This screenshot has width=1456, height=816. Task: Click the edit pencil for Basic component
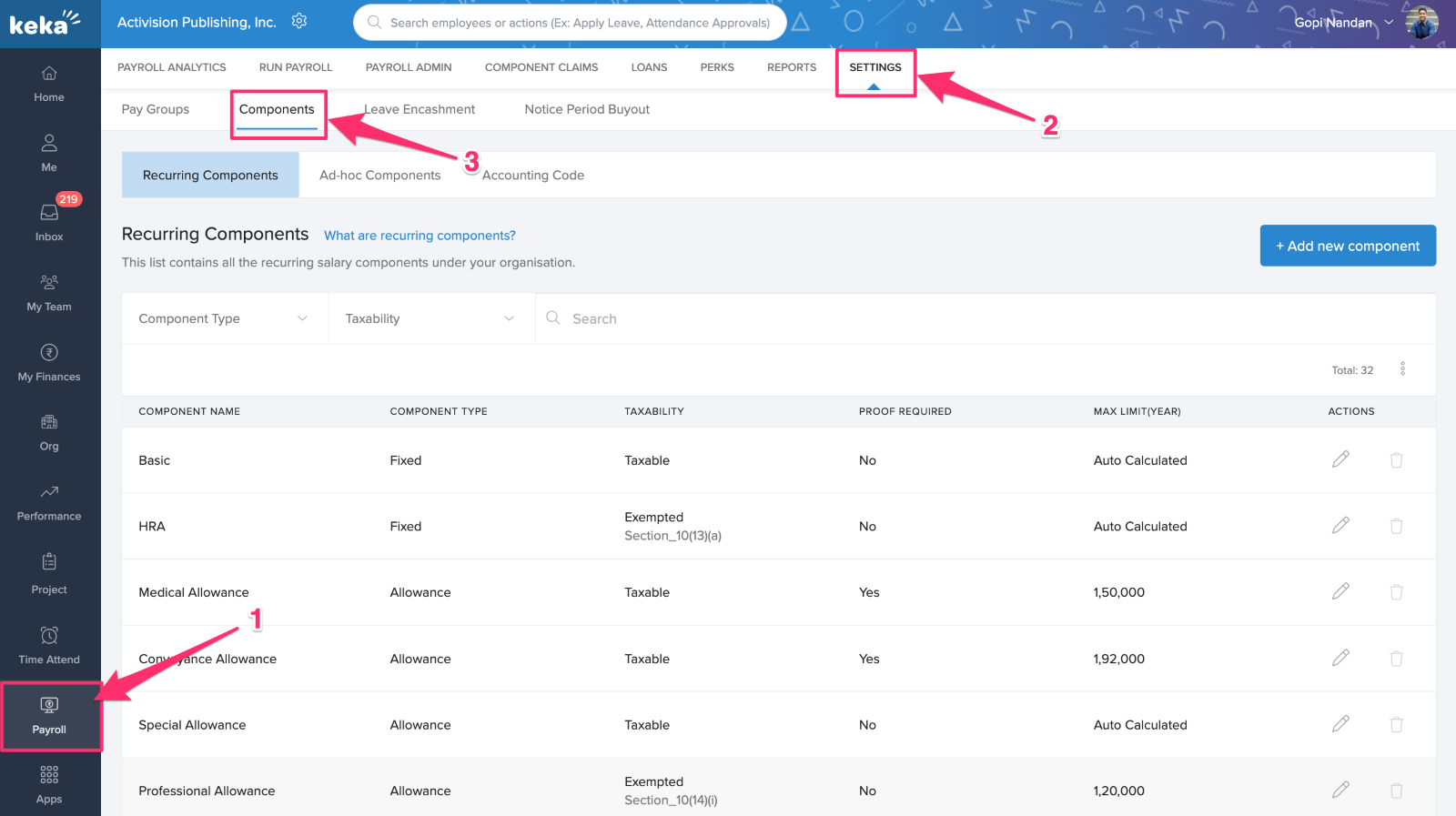click(x=1340, y=459)
